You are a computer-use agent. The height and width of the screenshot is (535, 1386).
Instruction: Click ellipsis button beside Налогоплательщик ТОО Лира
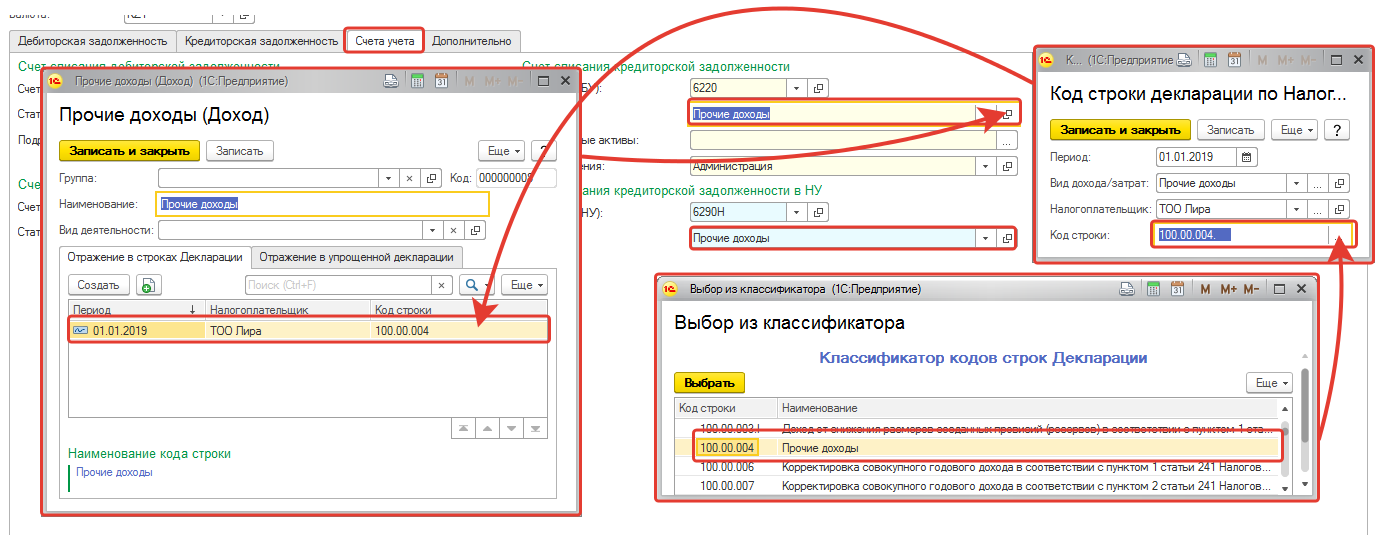1319,210
